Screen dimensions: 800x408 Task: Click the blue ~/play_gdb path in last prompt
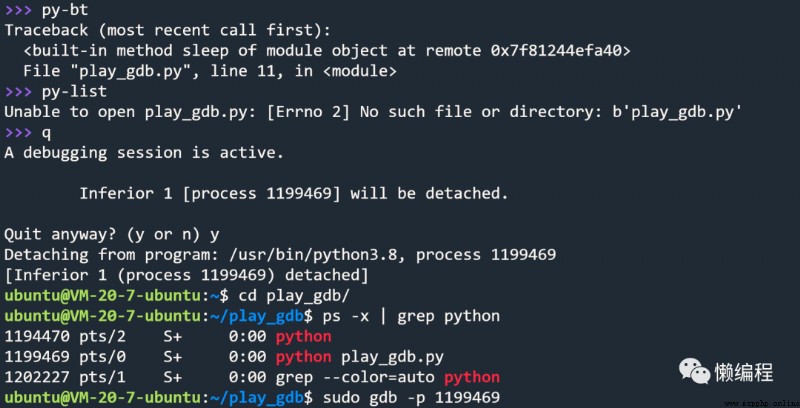tap(257, 397)
